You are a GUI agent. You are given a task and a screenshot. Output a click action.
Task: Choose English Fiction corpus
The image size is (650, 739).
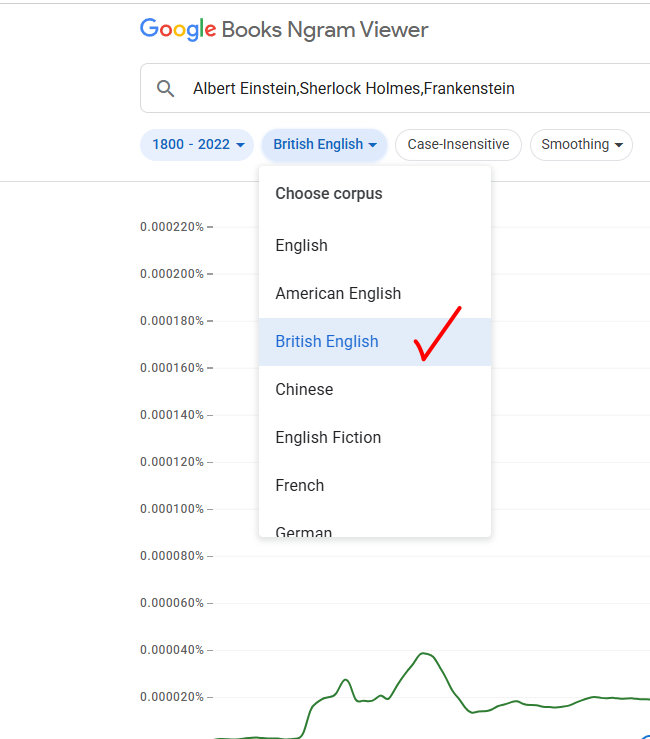click(x=375, y=437)
